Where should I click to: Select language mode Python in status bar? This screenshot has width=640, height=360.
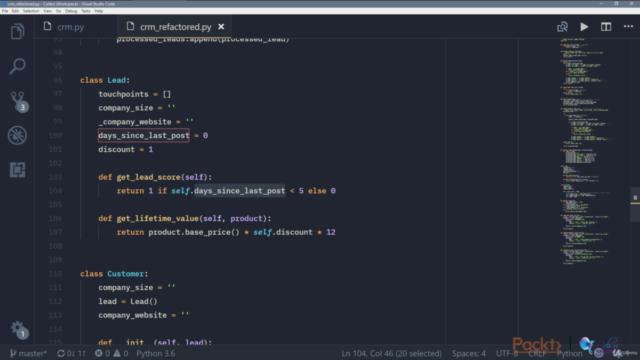[x=569, y=353]
